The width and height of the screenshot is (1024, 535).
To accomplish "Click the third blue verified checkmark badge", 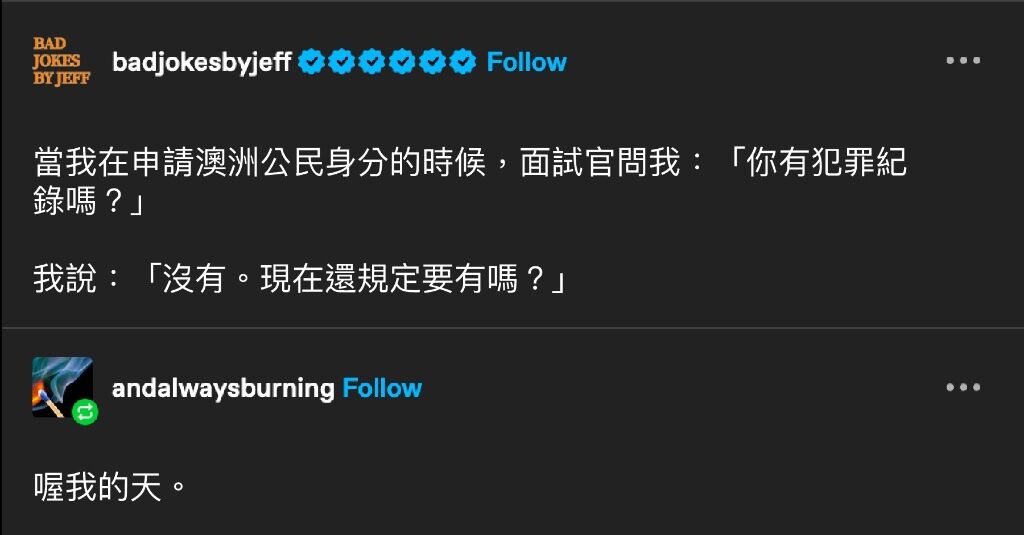I will pos(372,61).
